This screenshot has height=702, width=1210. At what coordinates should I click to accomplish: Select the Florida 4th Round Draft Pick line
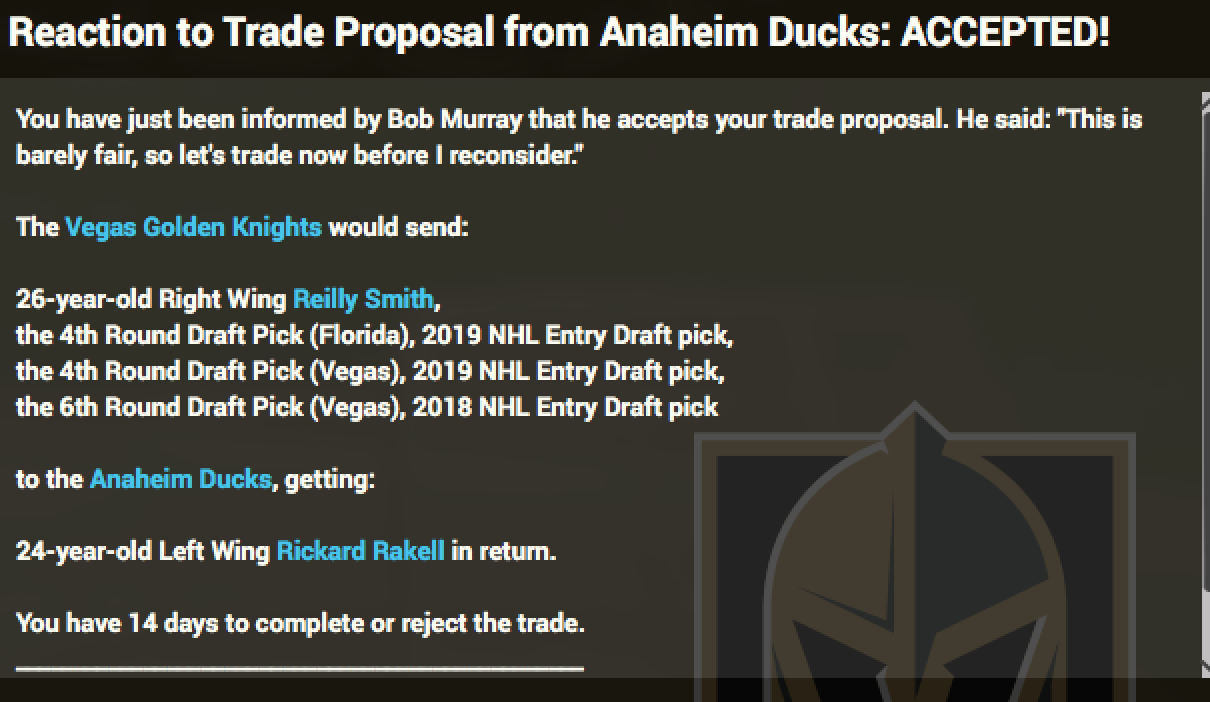(374, 335)
